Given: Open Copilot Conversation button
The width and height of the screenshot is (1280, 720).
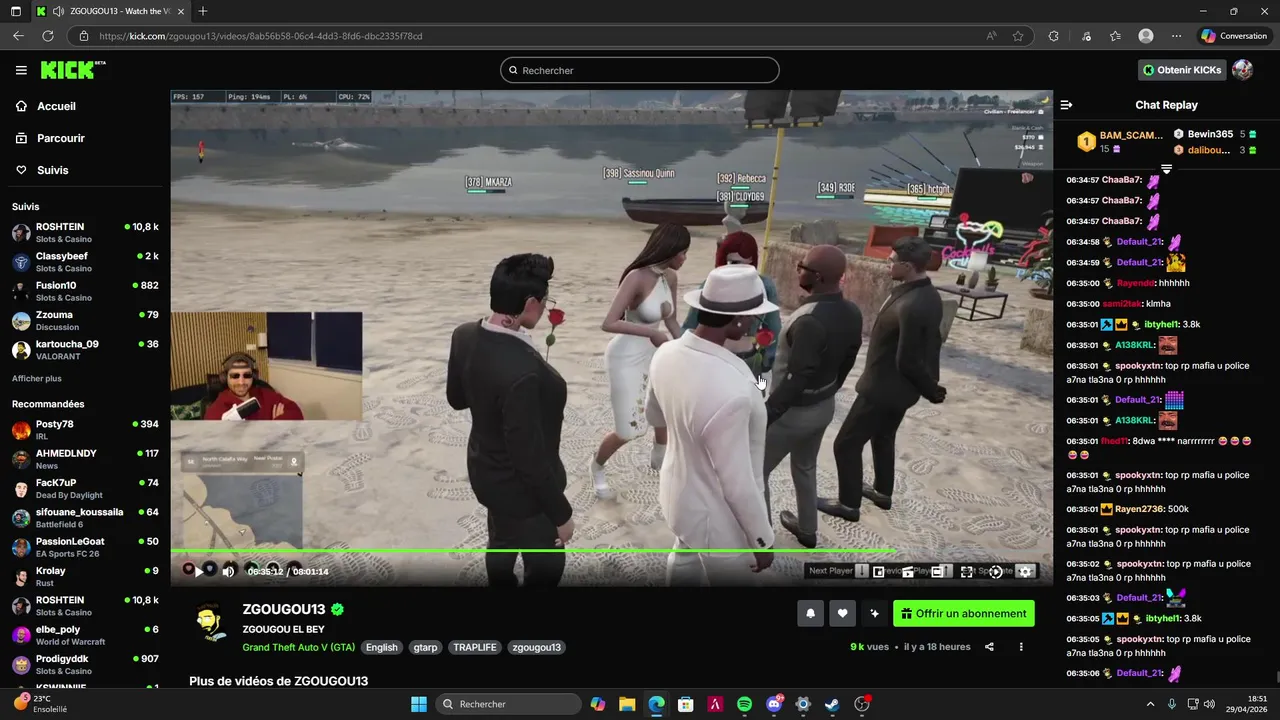Looking at the screenshot, I should click(x=1234, y=36).
